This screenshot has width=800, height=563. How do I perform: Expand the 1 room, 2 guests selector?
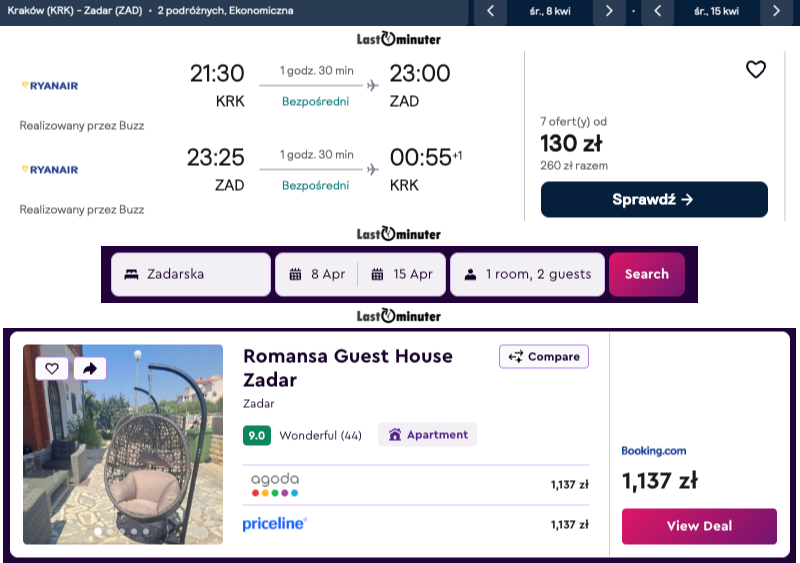point(527,274)
